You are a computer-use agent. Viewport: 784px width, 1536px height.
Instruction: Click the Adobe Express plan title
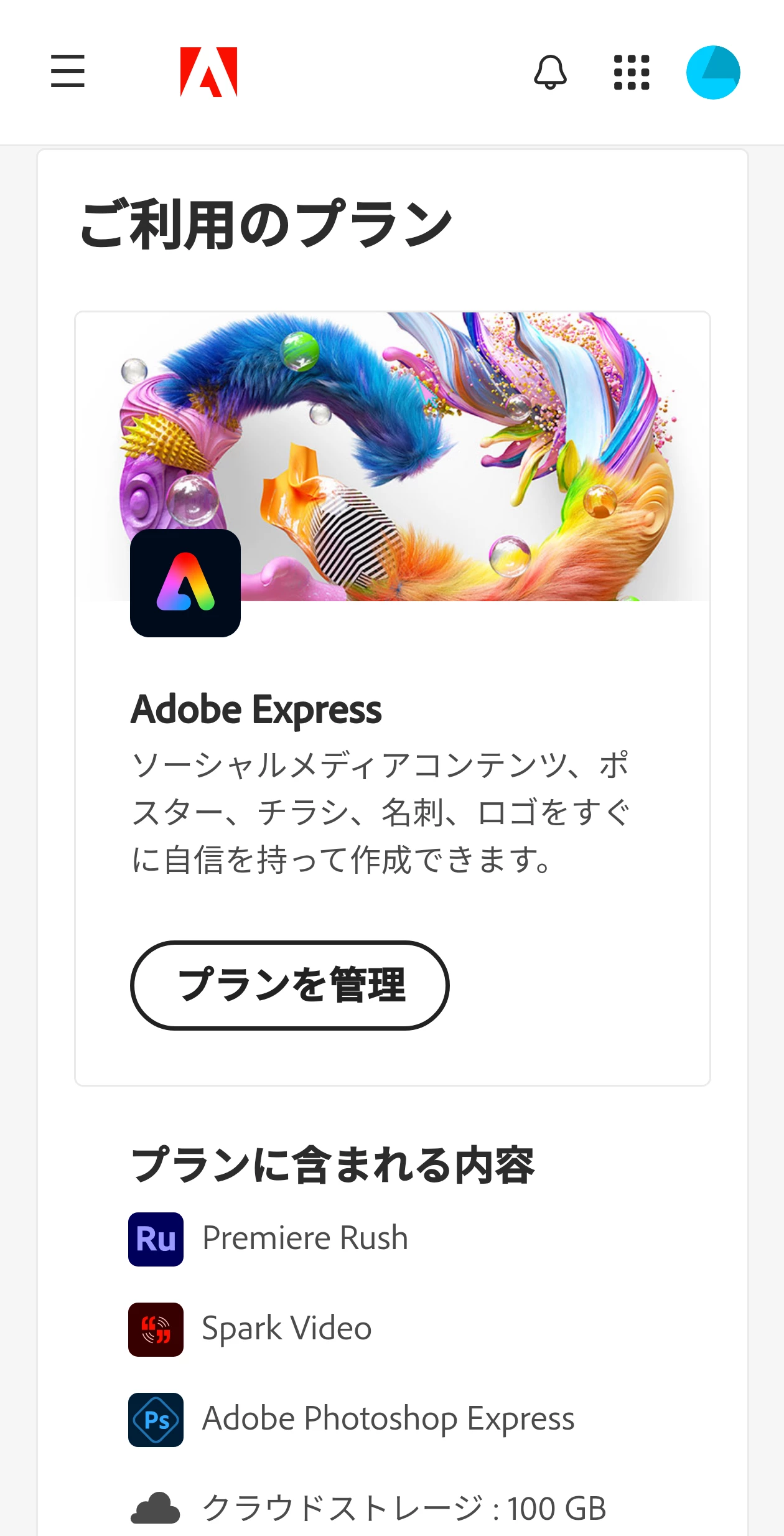click(256, 709)
